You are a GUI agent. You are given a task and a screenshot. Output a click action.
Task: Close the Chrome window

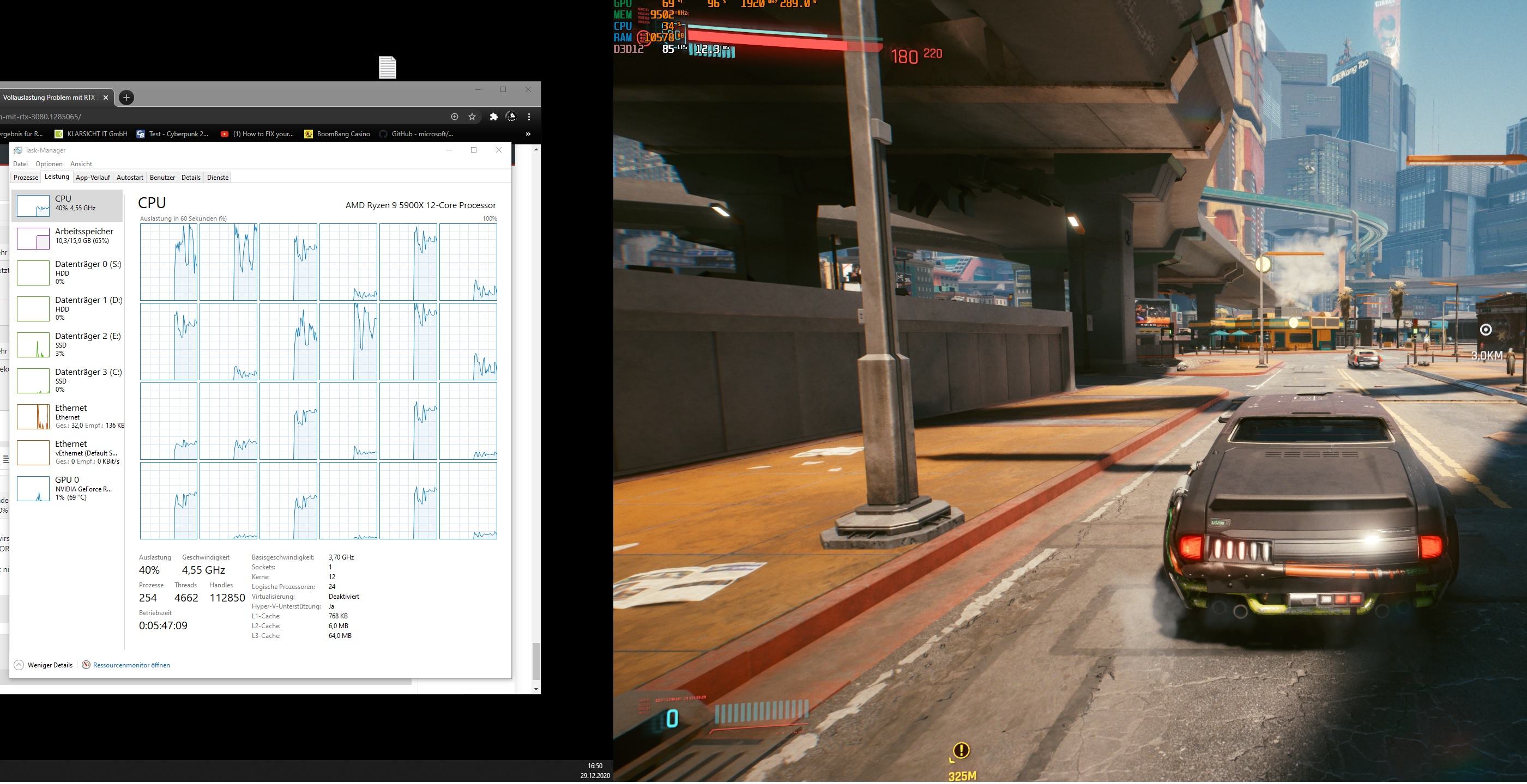528,89
